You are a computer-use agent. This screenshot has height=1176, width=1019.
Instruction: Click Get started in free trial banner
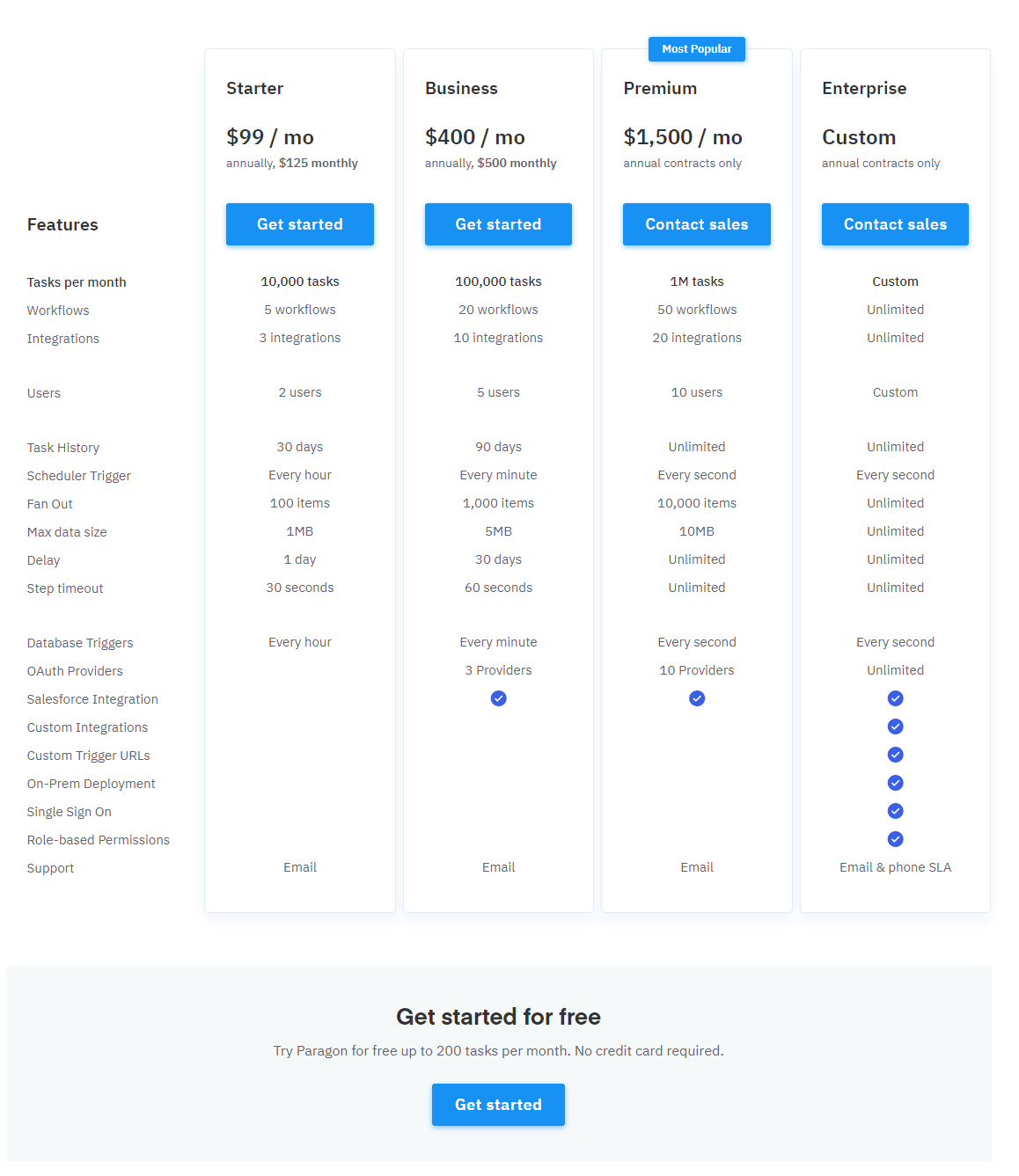(498, 1105)
